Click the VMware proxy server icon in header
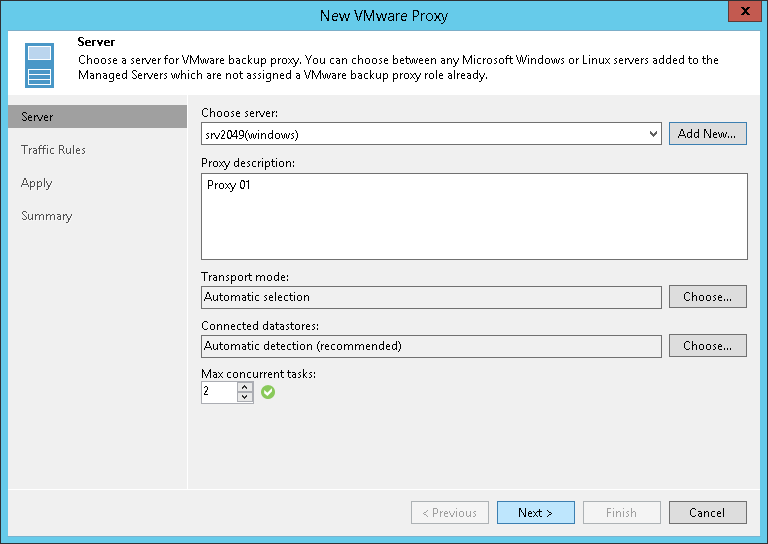768x544 pixels. 39,66
